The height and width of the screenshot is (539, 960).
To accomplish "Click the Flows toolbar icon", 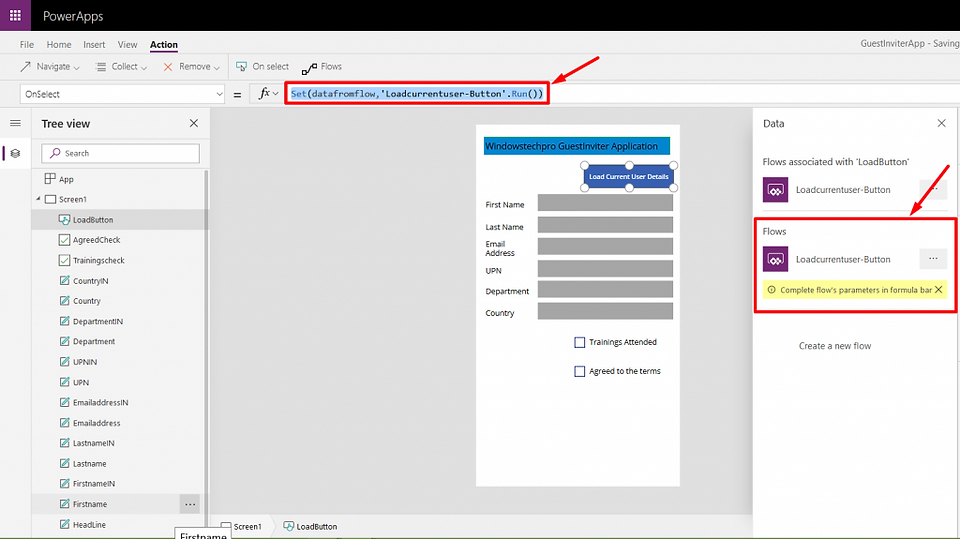I will (x=309, y=67).
